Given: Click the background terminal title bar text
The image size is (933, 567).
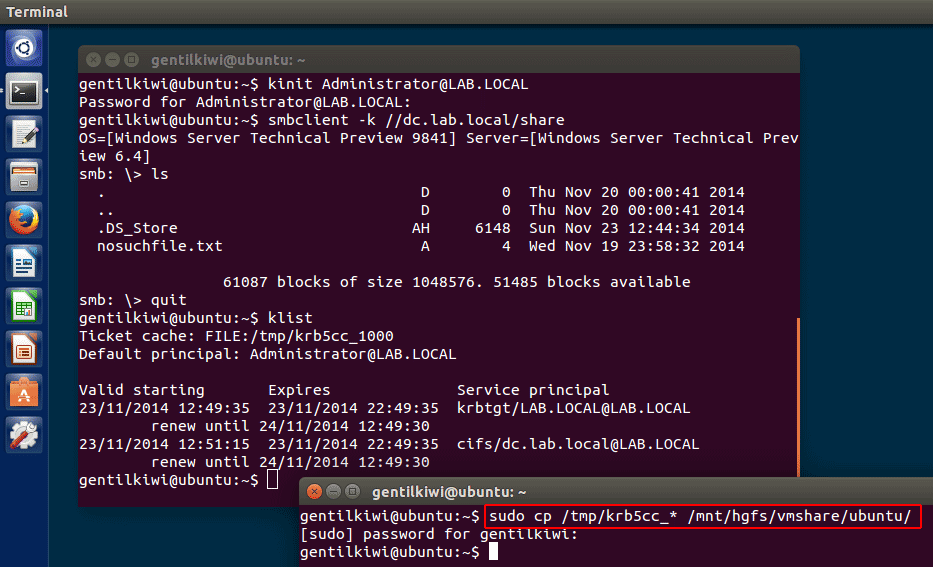Looking at the screenshot, I should click(228, 60).
